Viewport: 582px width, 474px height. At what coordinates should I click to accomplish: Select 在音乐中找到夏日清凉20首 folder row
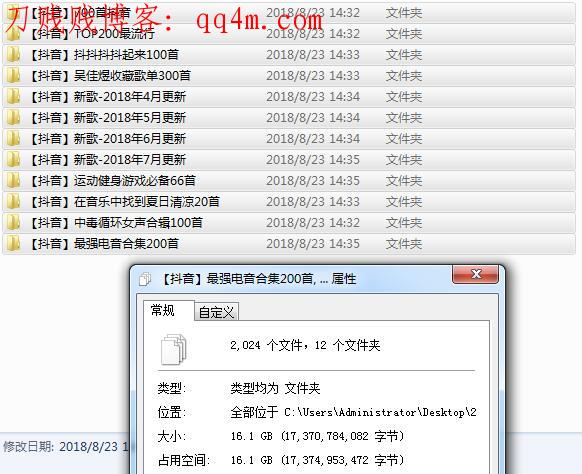(x=289, y=202)
